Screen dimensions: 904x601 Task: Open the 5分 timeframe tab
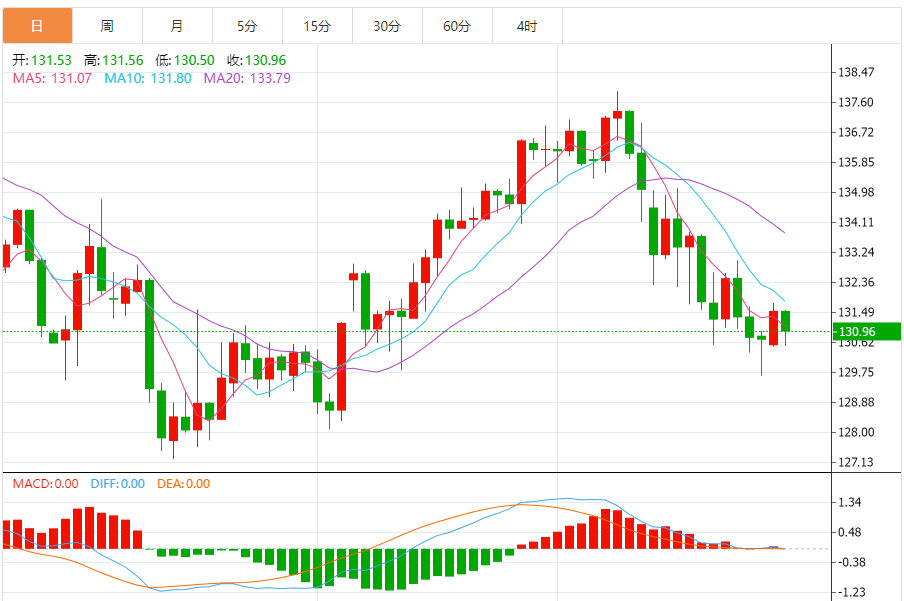click(247, 26)
